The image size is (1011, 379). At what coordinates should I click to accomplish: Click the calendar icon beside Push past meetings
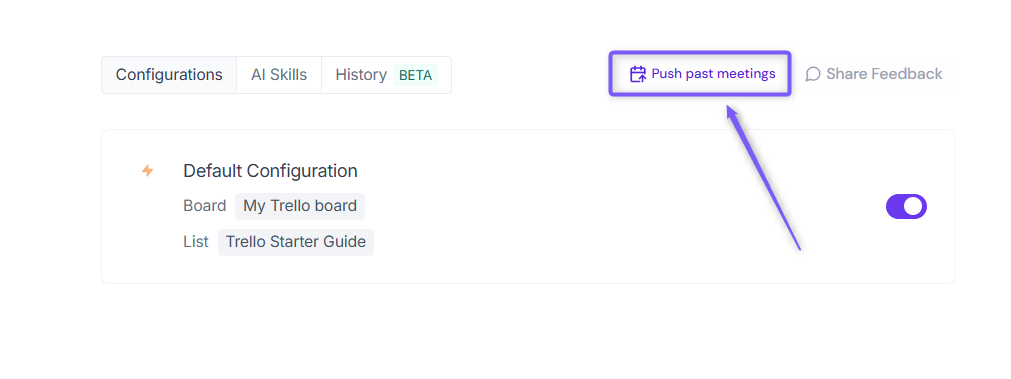click(x=638, y=74)
